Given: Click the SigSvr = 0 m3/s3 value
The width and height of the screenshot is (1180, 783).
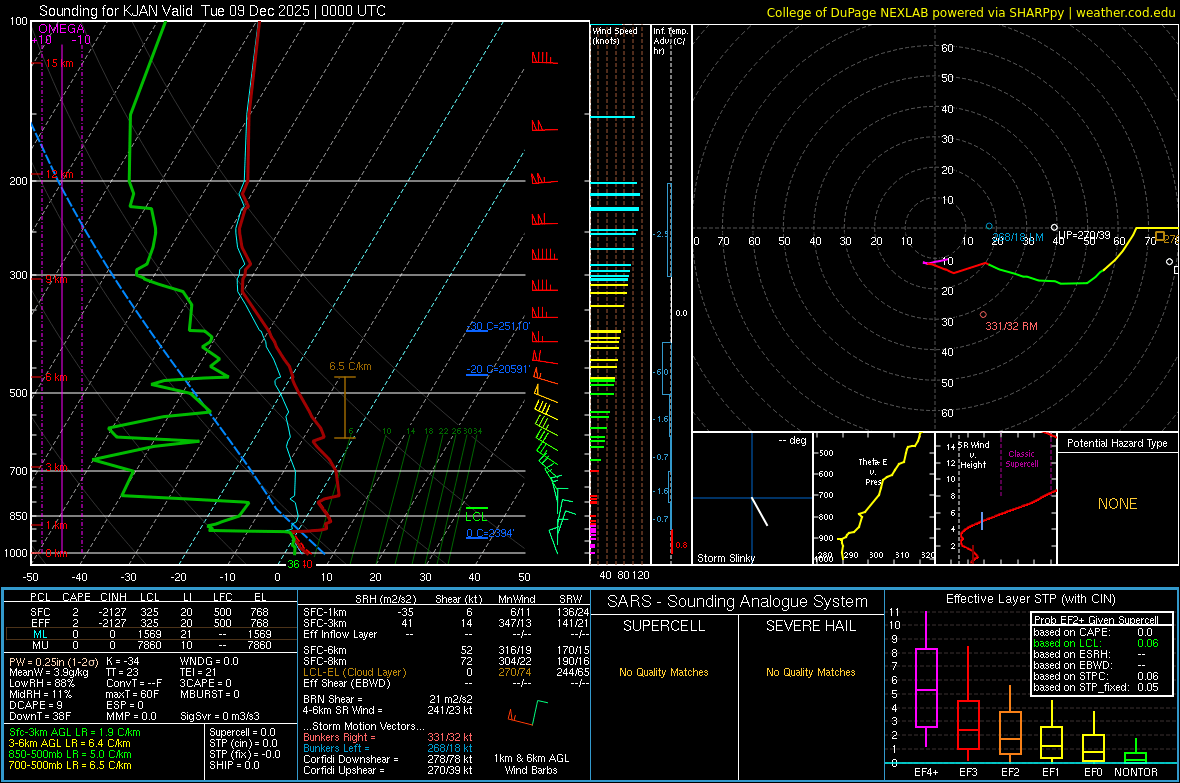Looking at the screenshot, I should tap(220, 716).
